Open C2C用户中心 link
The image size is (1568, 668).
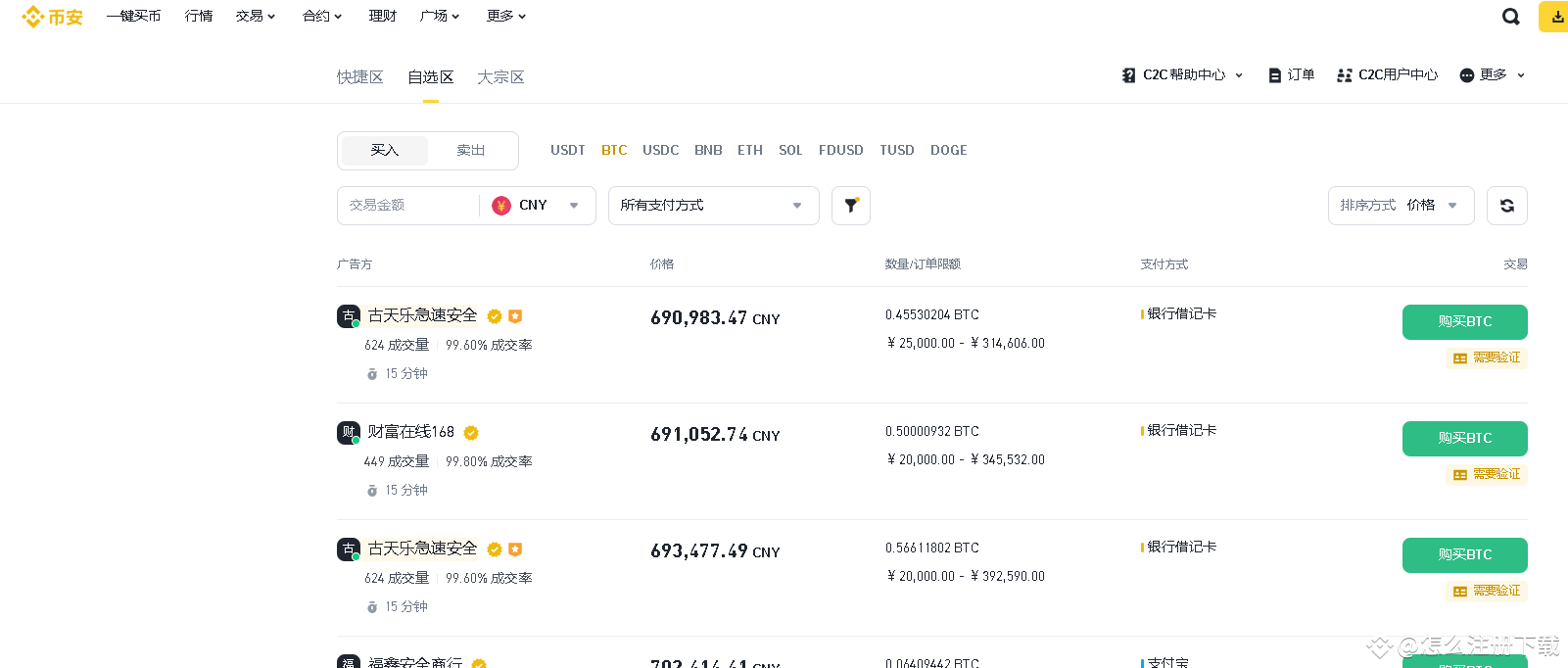1387,75
